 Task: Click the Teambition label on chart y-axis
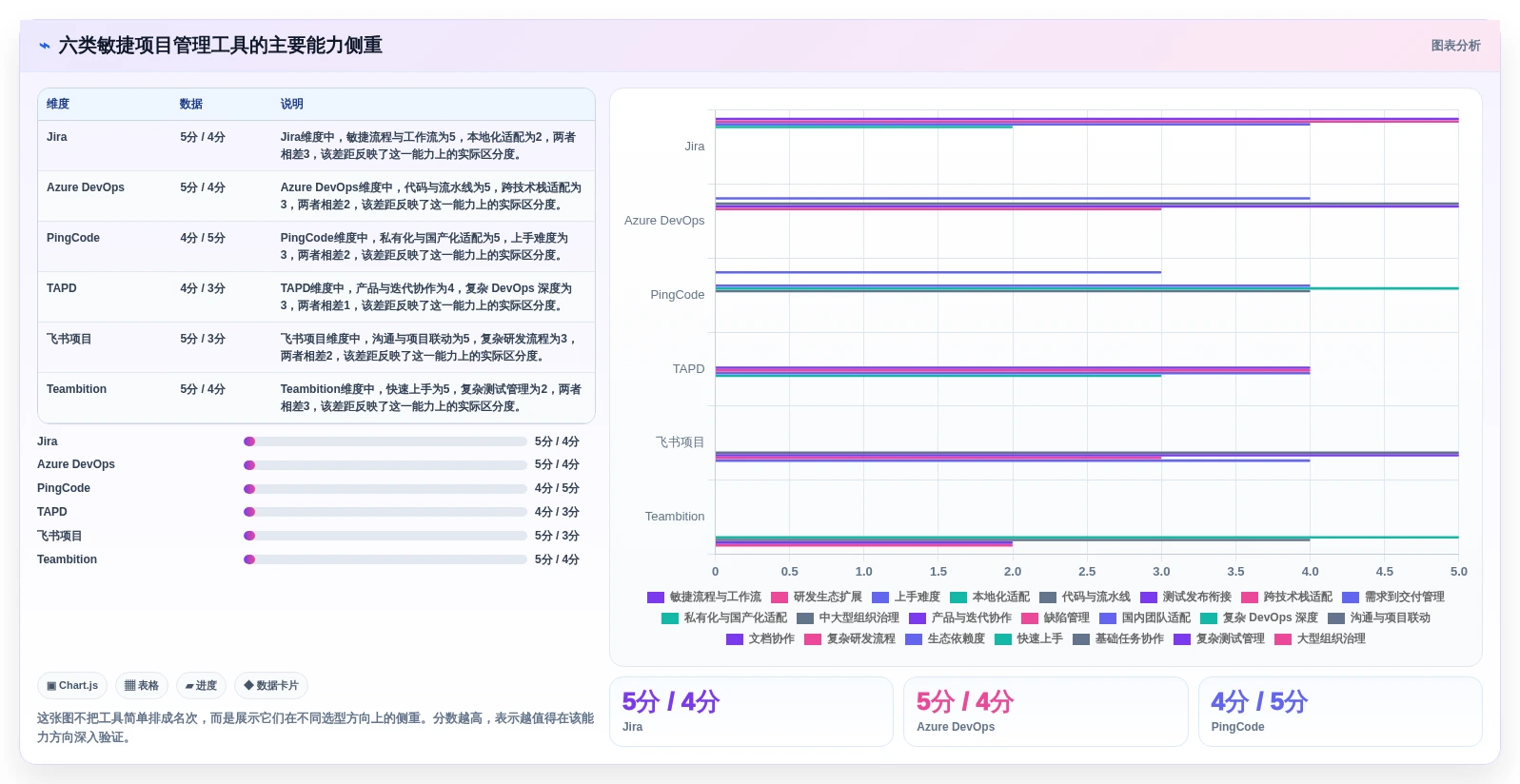[x=675, y=517]
